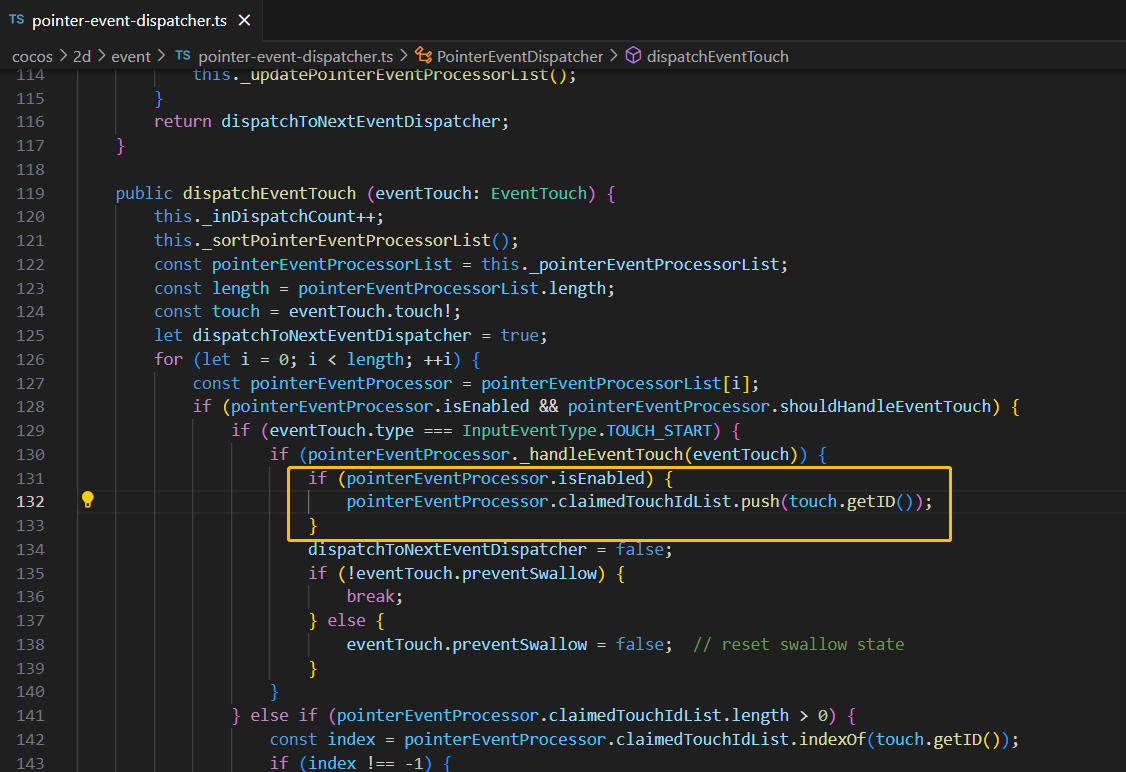Click the 'length' variable on line 123
Viewport: 1126px width, 772px height.
click(241, 288)
